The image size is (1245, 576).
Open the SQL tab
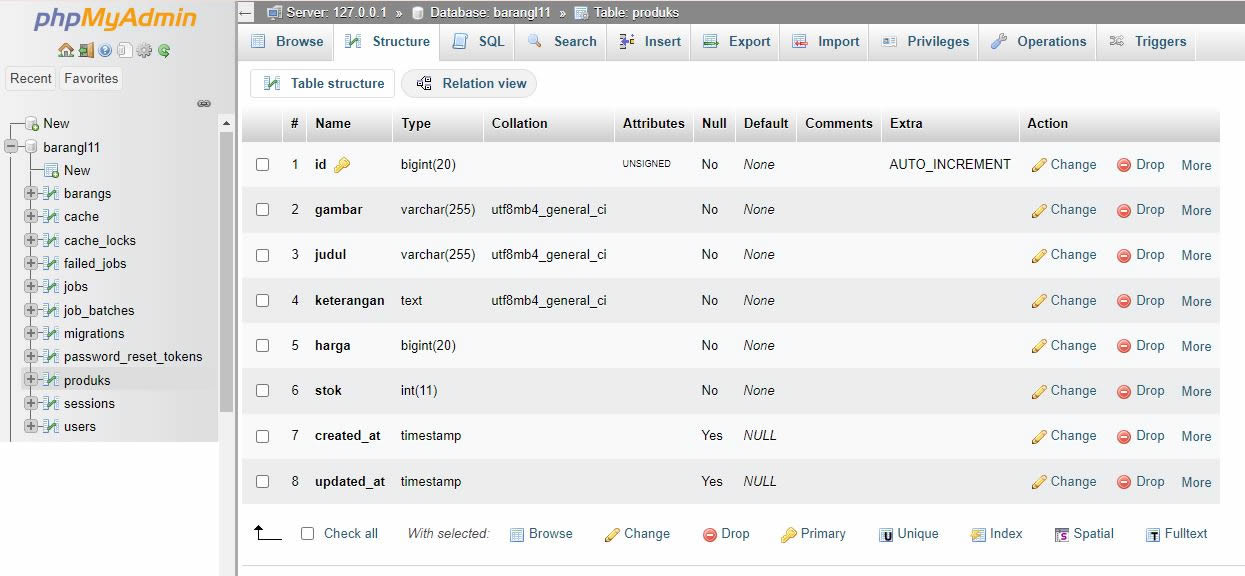(x=479, y=42)
